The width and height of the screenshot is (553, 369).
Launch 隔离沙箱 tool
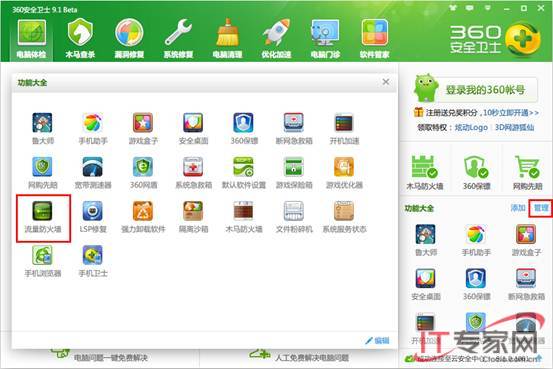tap(193, 217)
